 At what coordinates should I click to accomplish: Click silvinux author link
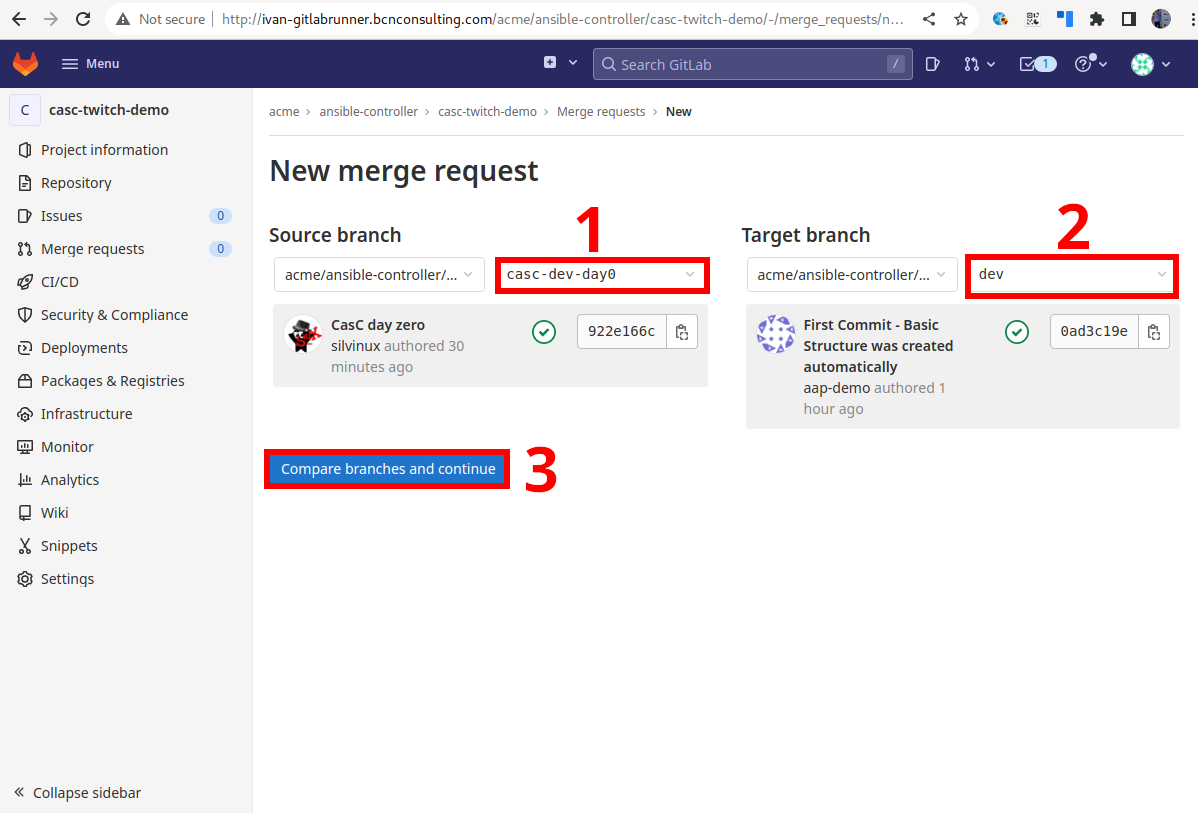(x=355, y=345)
